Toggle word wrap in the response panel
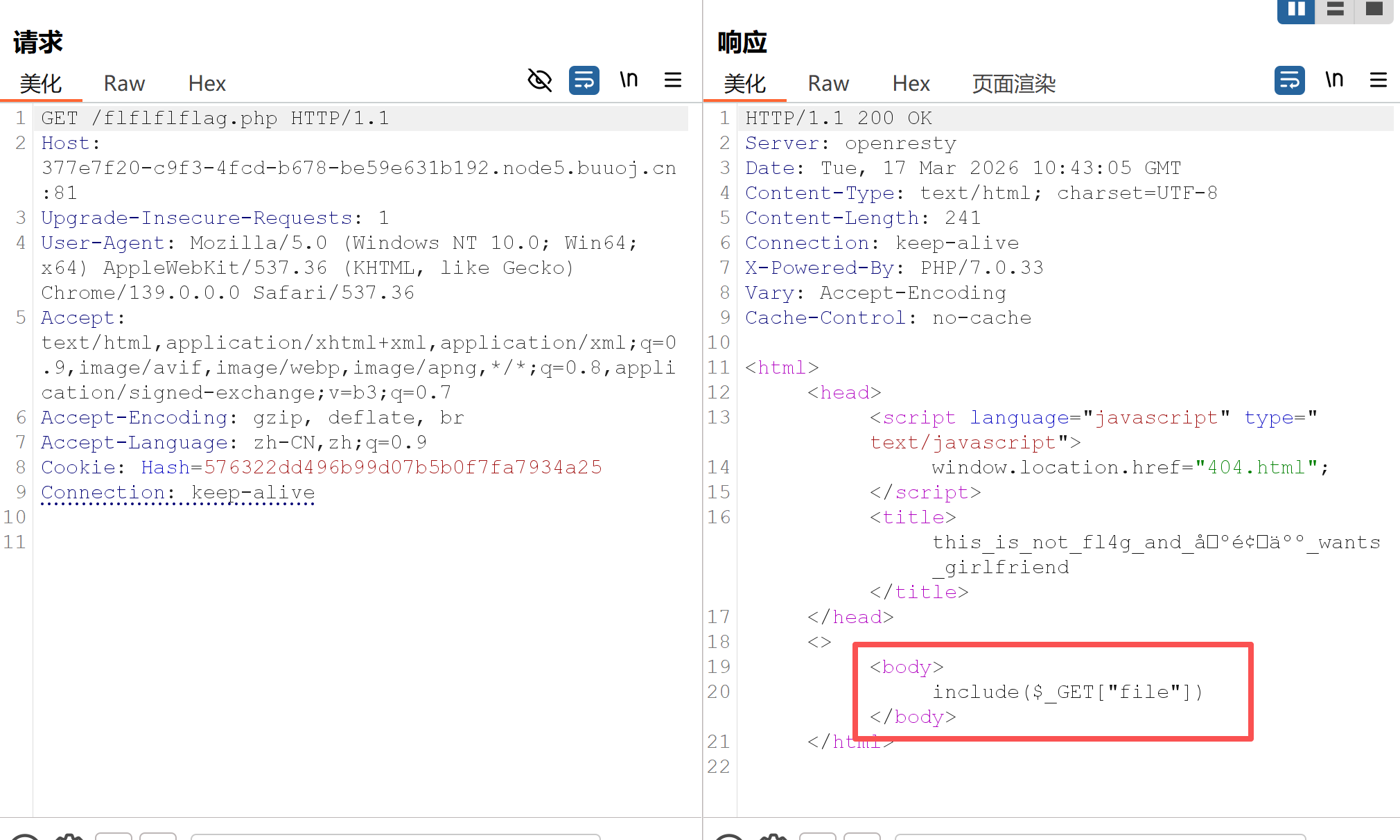This screenshot has width=1400, height=840. pos(1289,80)
